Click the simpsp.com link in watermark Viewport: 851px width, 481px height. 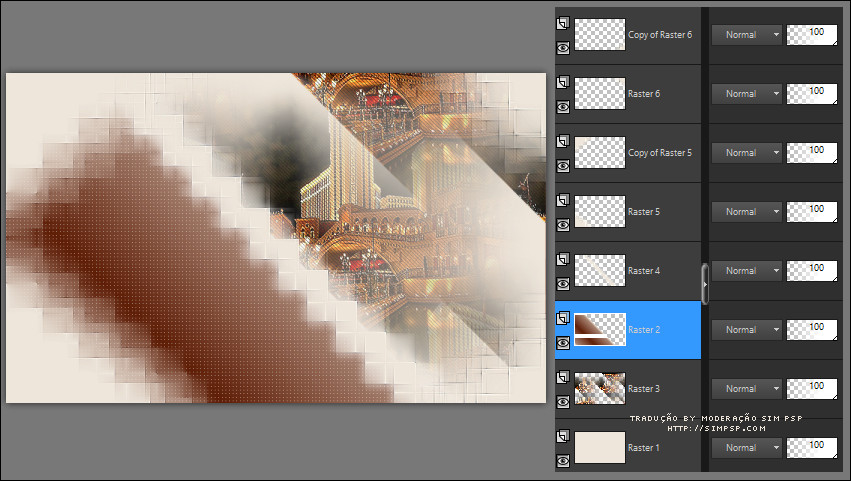716,428
